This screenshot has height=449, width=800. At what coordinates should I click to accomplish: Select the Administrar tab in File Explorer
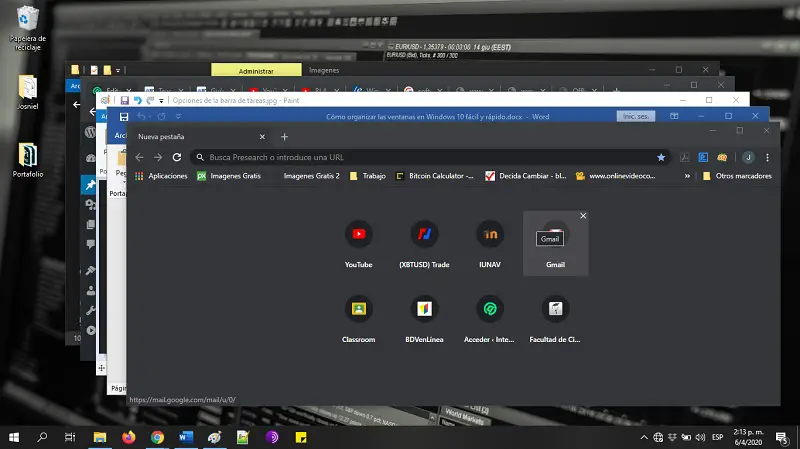pos(256,70)
